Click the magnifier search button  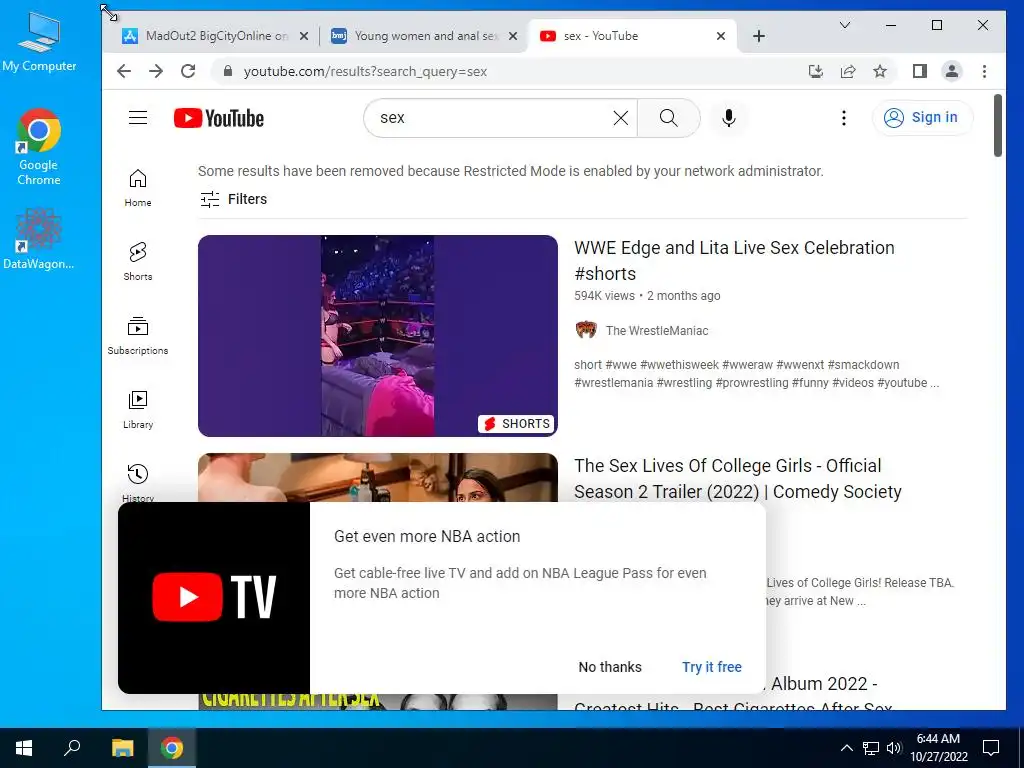(x=668, y=118)
